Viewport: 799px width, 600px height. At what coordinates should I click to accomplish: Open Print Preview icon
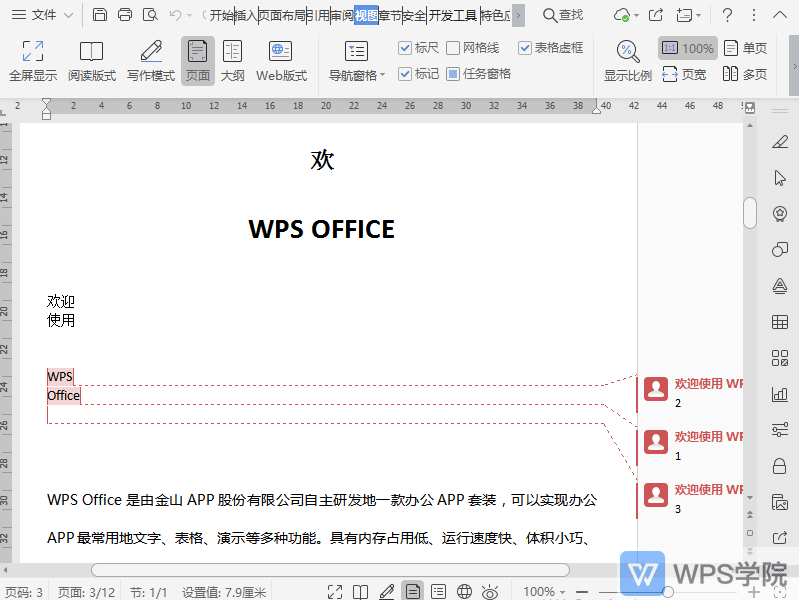150,15
